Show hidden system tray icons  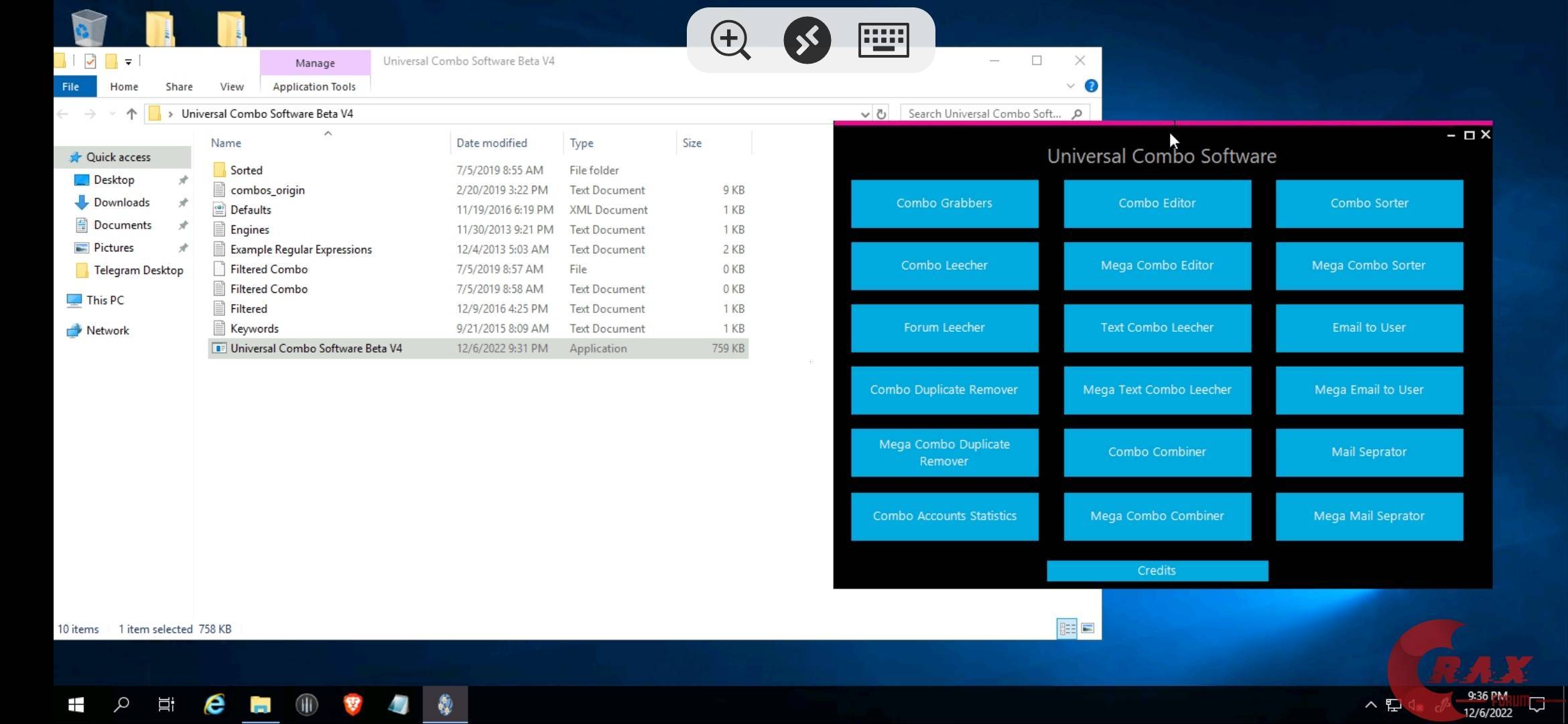[x=1370, y=705]
